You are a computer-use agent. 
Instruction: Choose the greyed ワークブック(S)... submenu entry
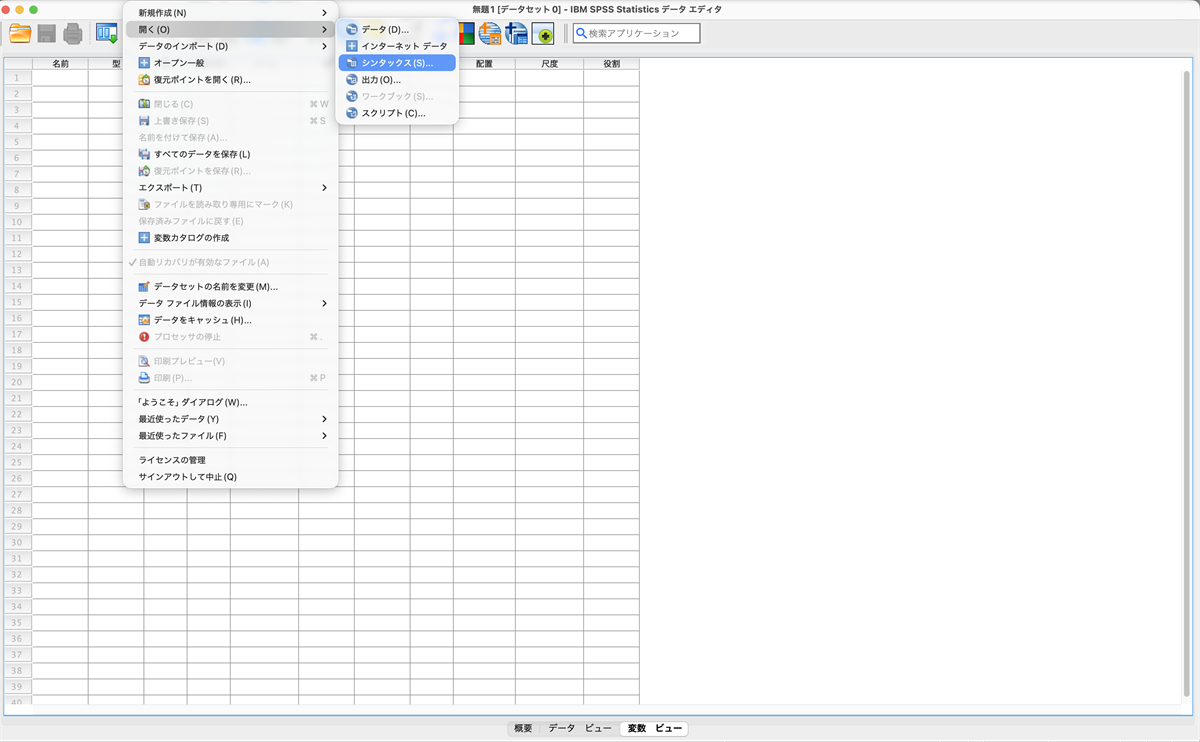397,96
